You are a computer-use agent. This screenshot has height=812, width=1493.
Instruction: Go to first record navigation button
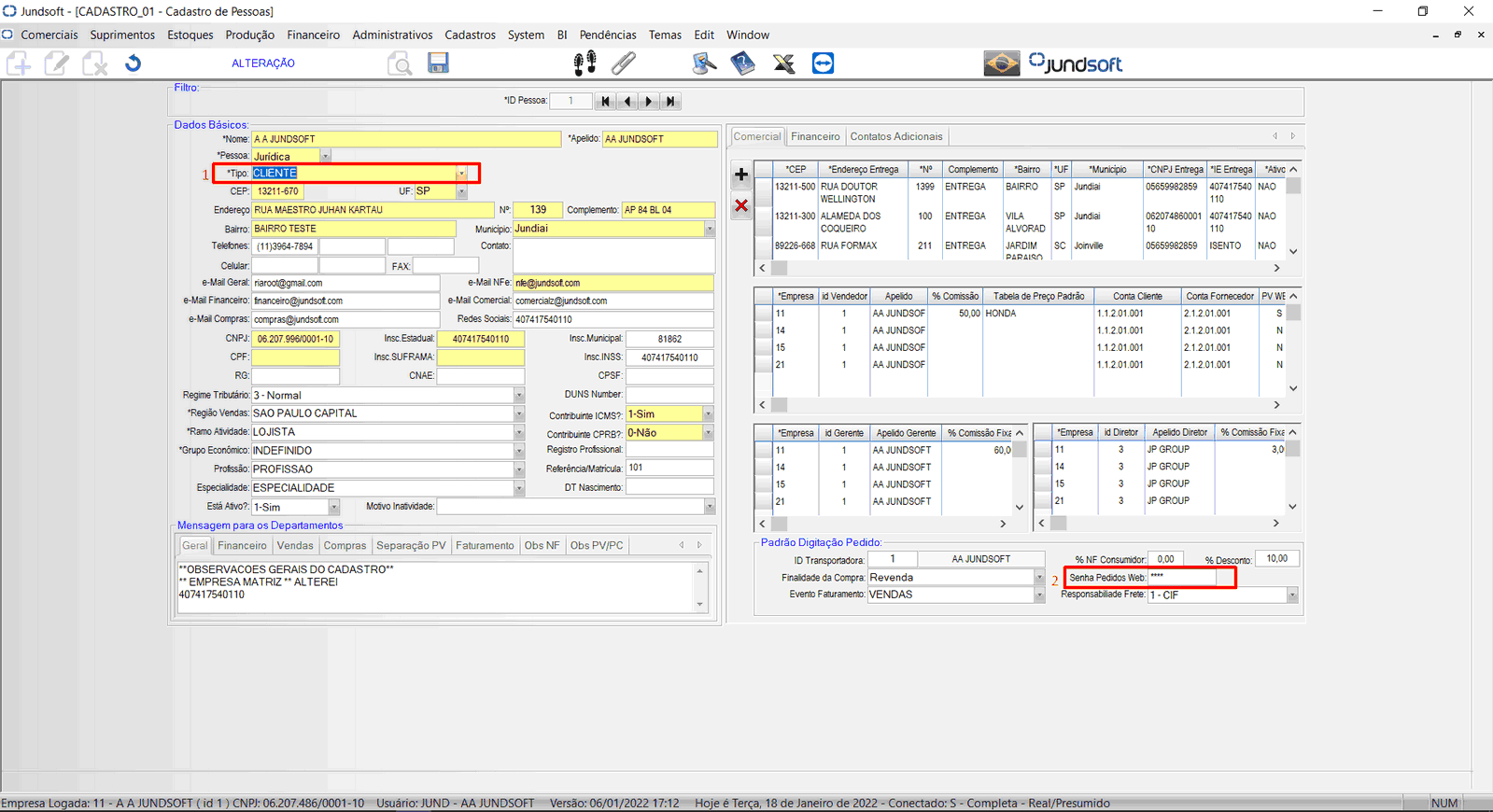(605, 101)
